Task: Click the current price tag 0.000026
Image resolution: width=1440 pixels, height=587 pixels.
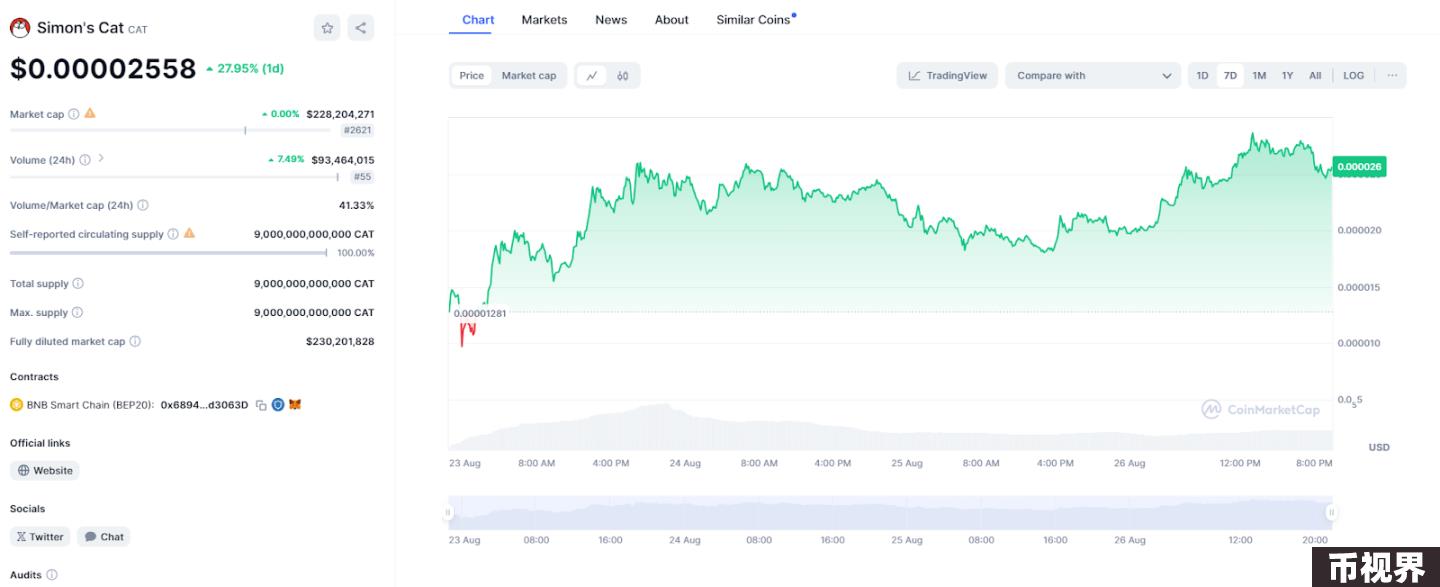Action: tap(1359, 167)
